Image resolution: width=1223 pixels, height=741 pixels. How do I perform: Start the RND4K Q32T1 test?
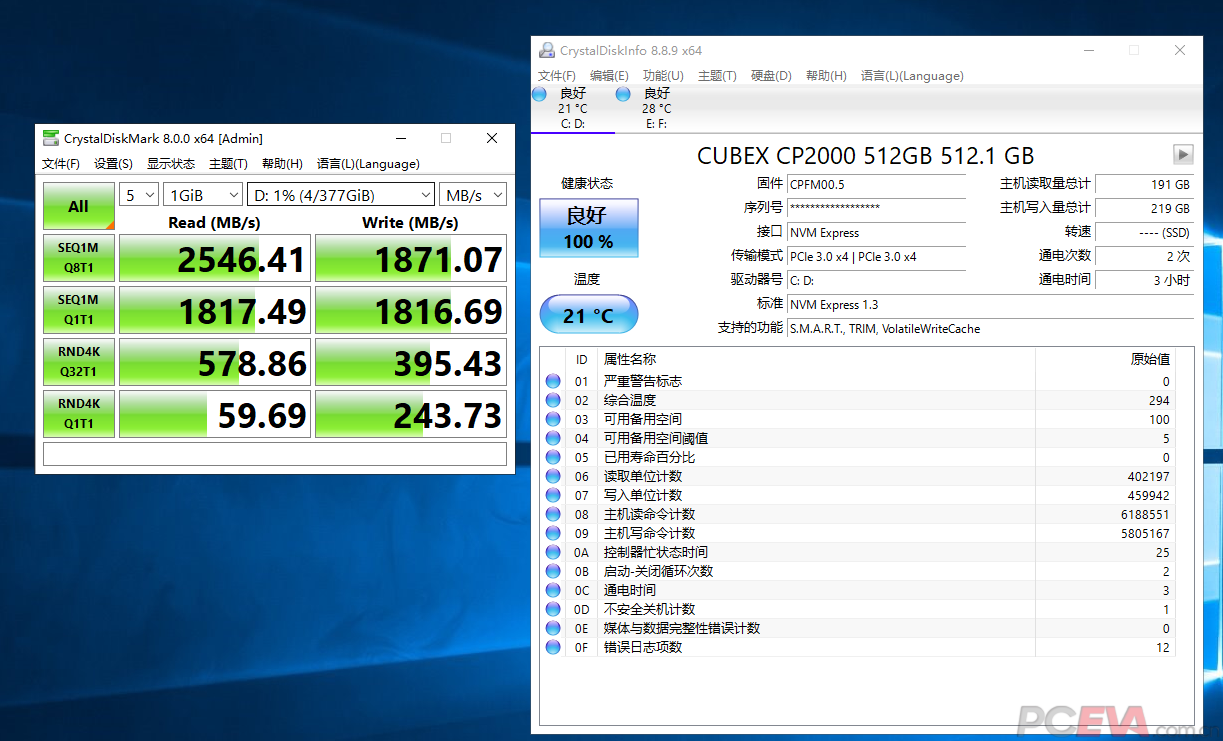(79, 362)
